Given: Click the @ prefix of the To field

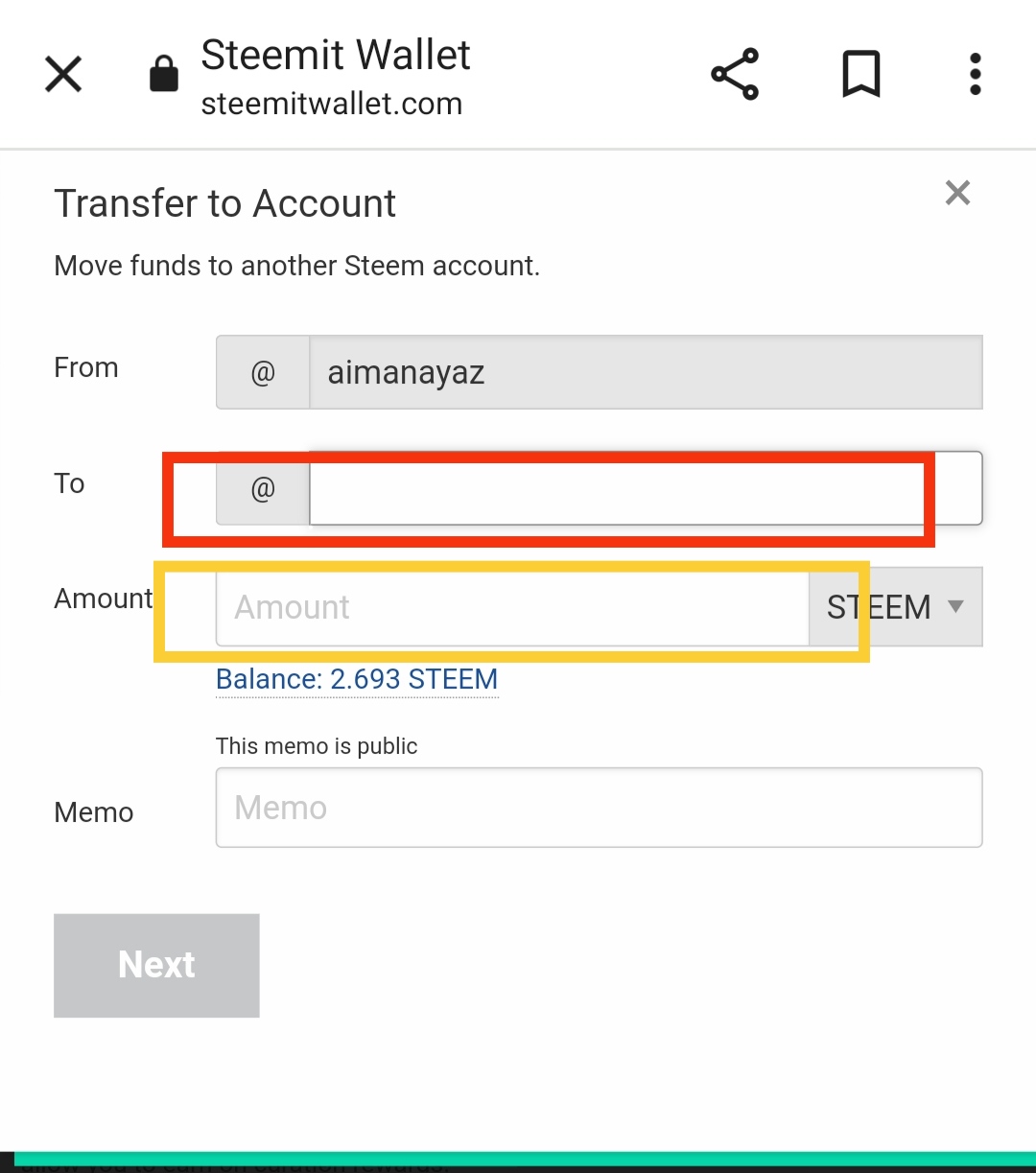Looking at the screenshot, I should point(263,489).
